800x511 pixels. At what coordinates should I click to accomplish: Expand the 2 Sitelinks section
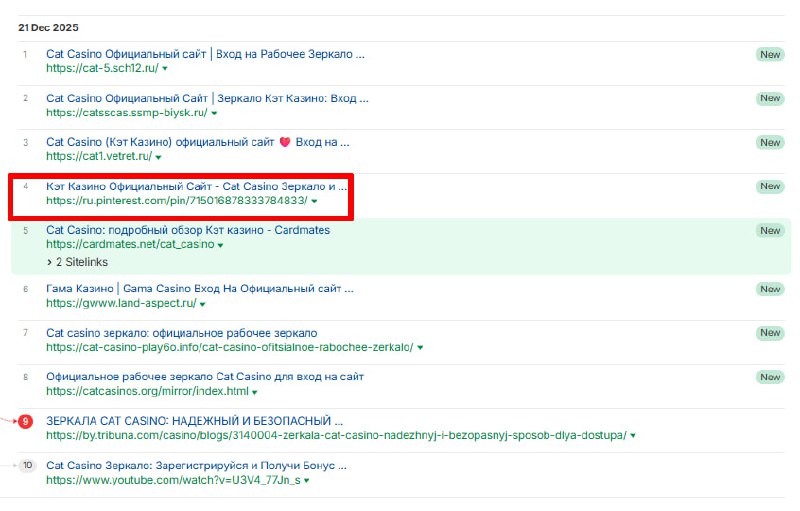[78, 262]
